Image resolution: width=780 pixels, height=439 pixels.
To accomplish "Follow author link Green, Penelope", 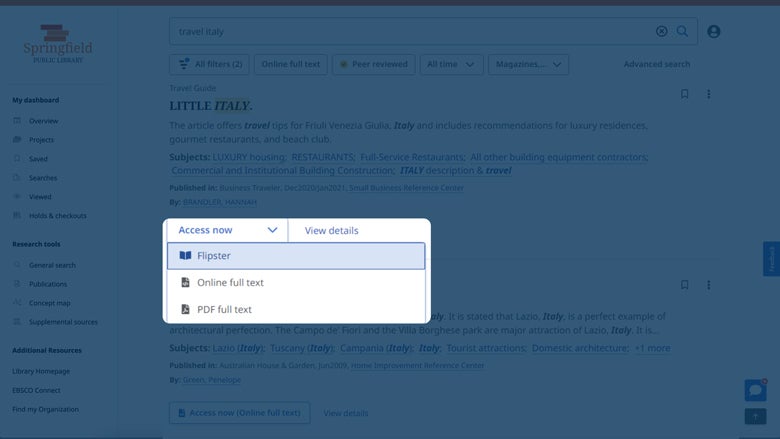I will pos(212,379).
